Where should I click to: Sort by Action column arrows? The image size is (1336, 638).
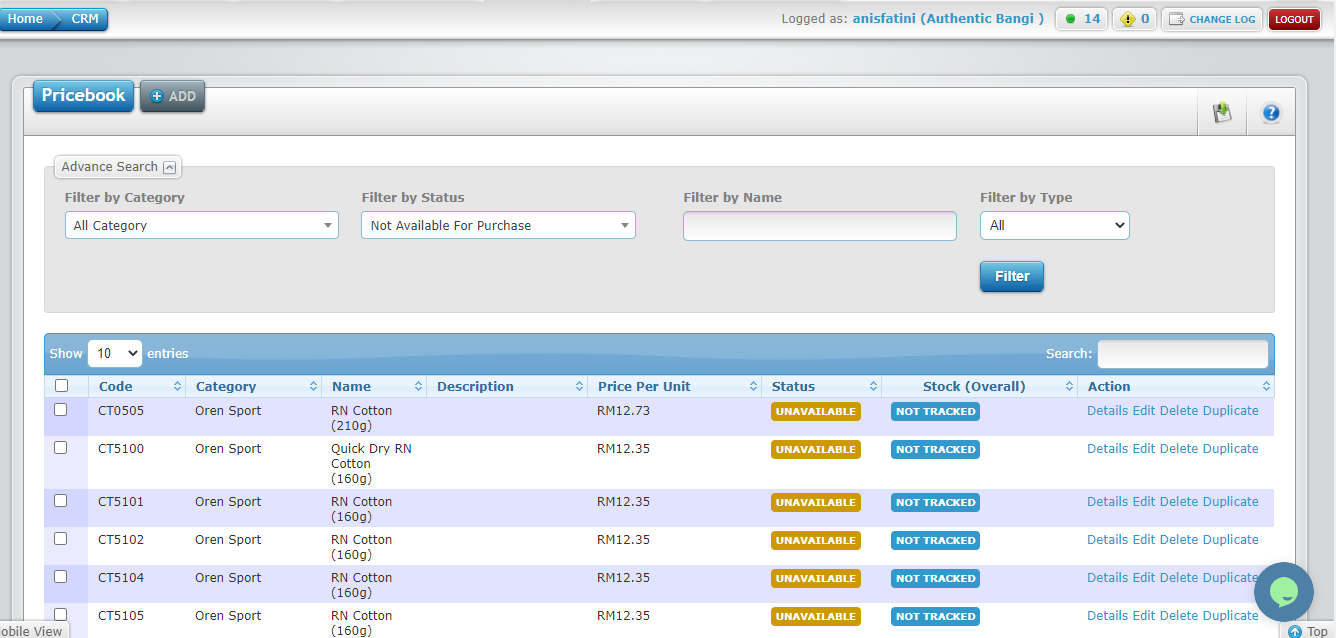pyautogui.click(x=1267, y=386)
